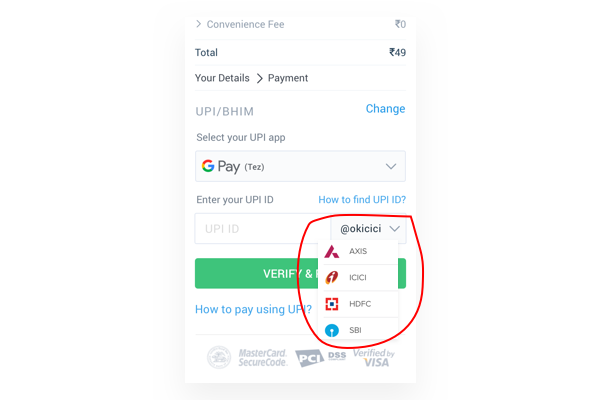The image size is (600, 400).
Task: Open the How to pay using UPI link
Action: (253, 309)
